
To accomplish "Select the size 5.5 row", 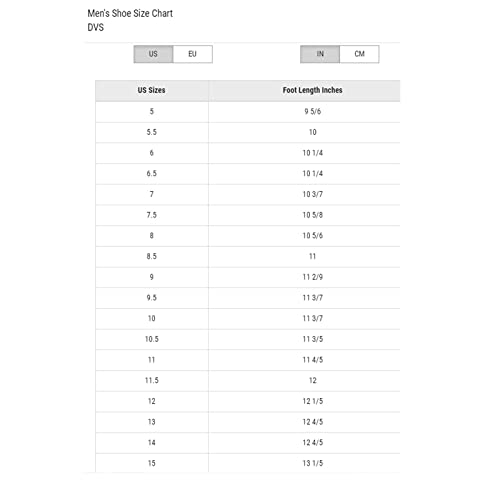I will [248, 132].
